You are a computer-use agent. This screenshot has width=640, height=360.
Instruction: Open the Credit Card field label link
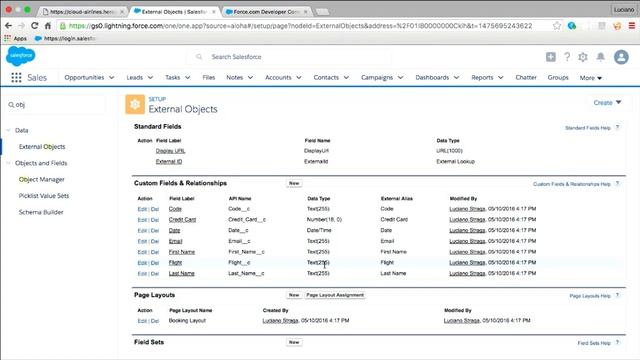[x=182, y=220]
